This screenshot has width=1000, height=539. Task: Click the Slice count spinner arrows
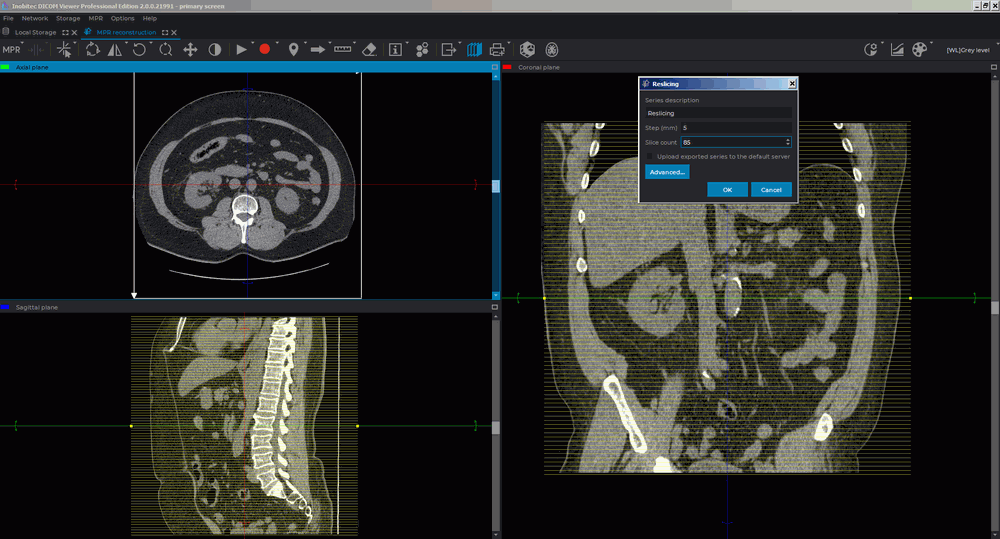pos(788,142)
